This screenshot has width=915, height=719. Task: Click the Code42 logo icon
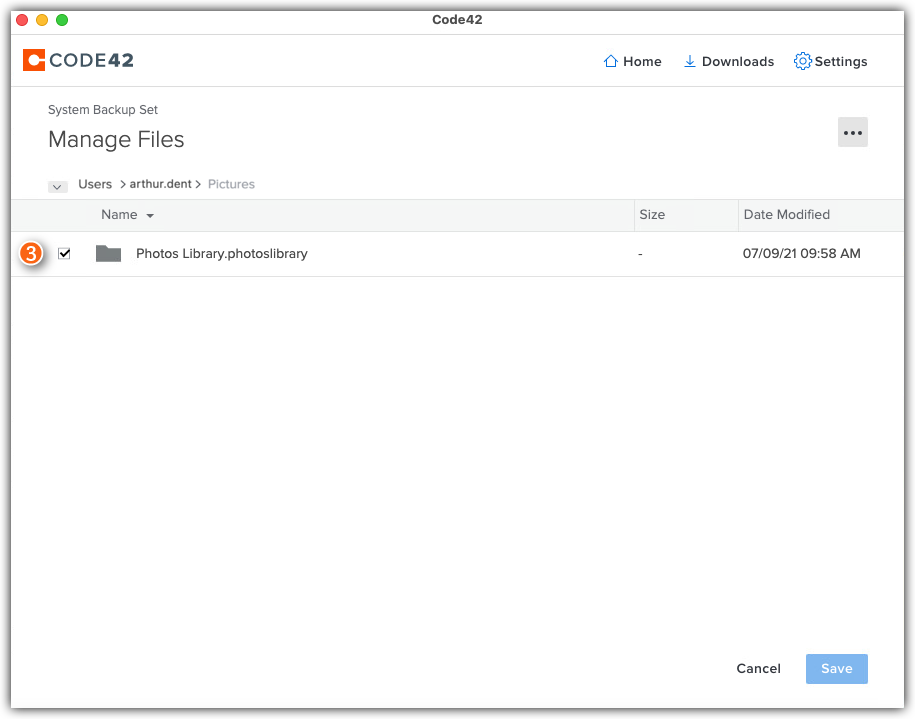pyautogui.click(x=33, y=60)
